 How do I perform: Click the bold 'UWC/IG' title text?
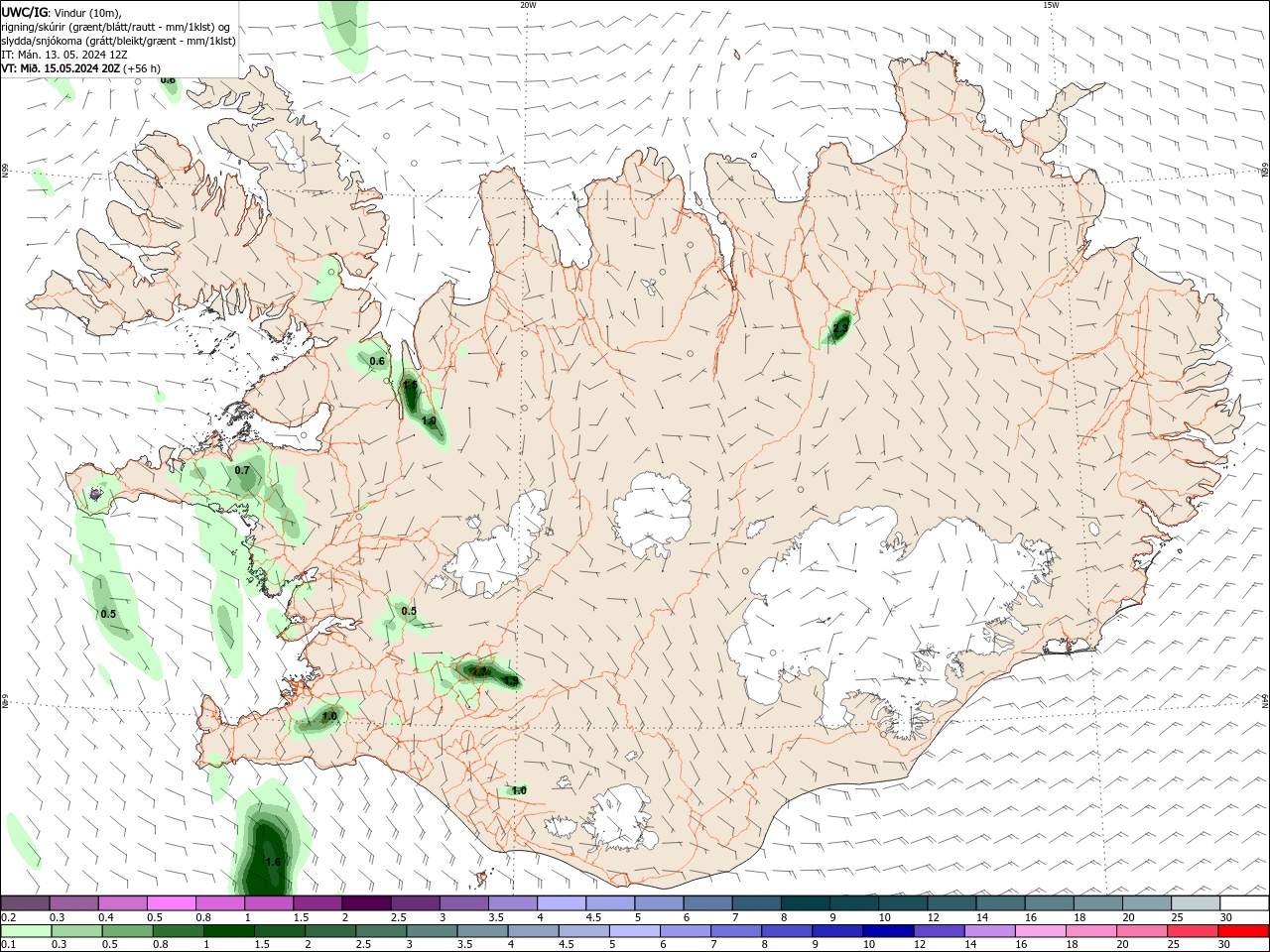[x=24, y=12]
